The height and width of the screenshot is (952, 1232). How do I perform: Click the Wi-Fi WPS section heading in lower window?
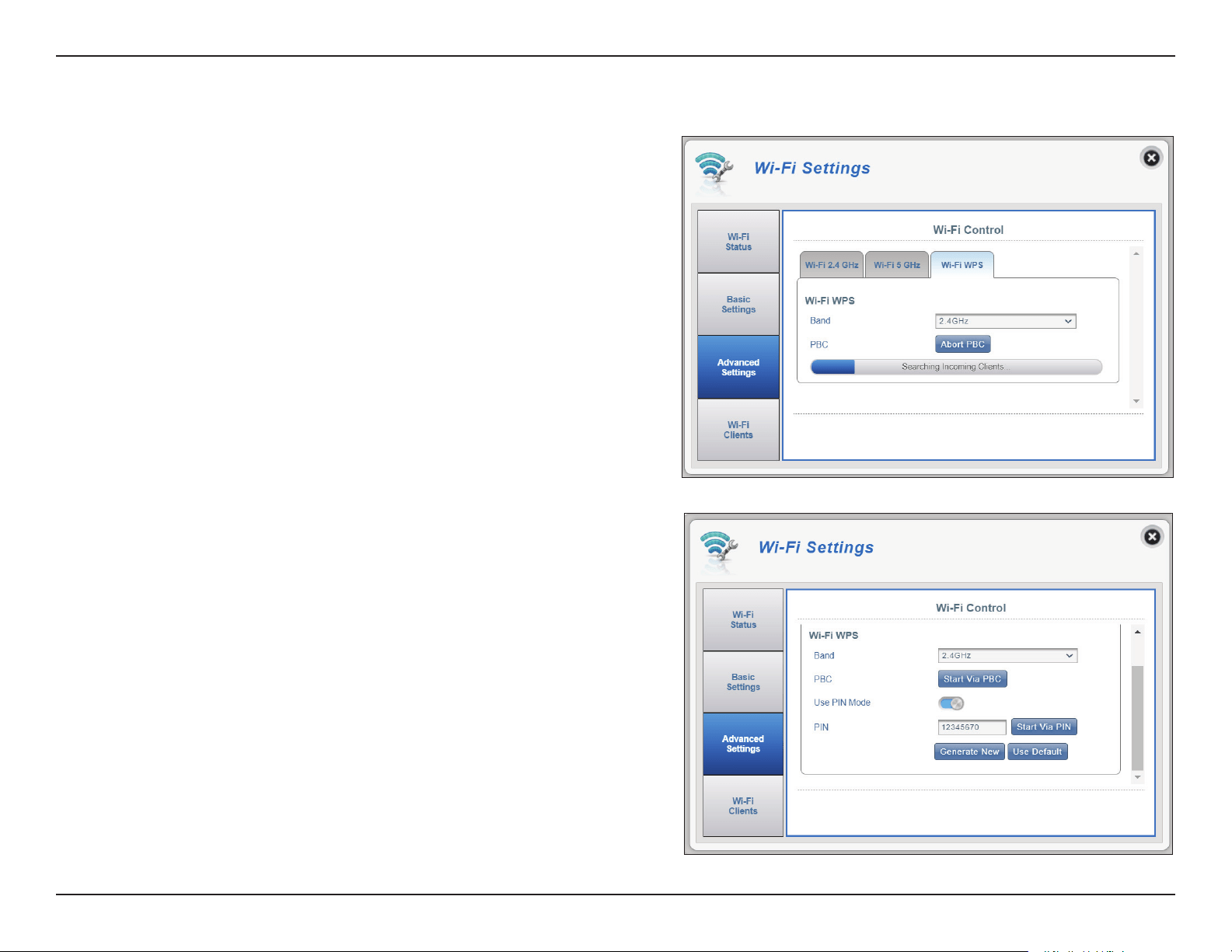pyautogui.click(x=833, y=635)
